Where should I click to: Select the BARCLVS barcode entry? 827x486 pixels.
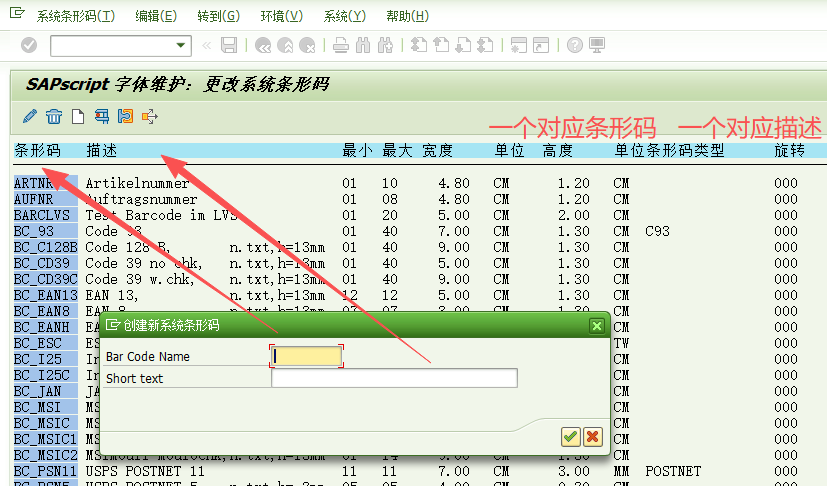(46, 215)
